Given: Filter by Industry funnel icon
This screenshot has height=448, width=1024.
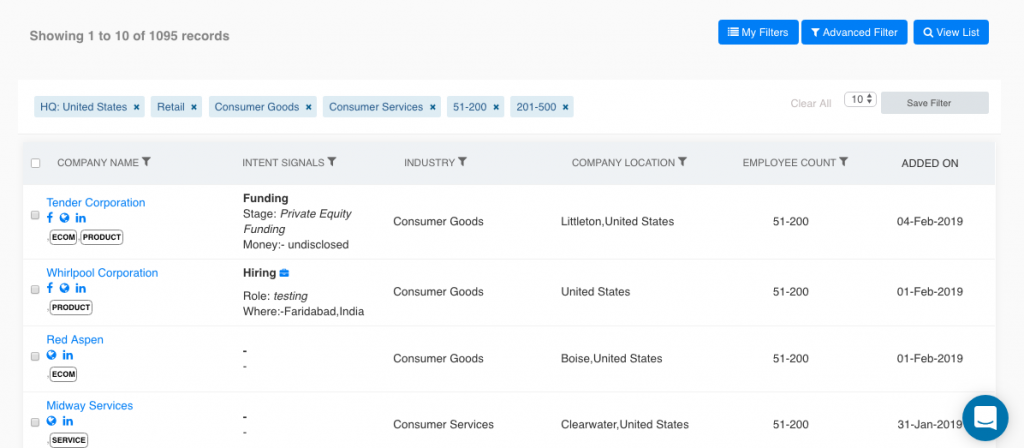Looking at the screenshot, I should point(462,161).
